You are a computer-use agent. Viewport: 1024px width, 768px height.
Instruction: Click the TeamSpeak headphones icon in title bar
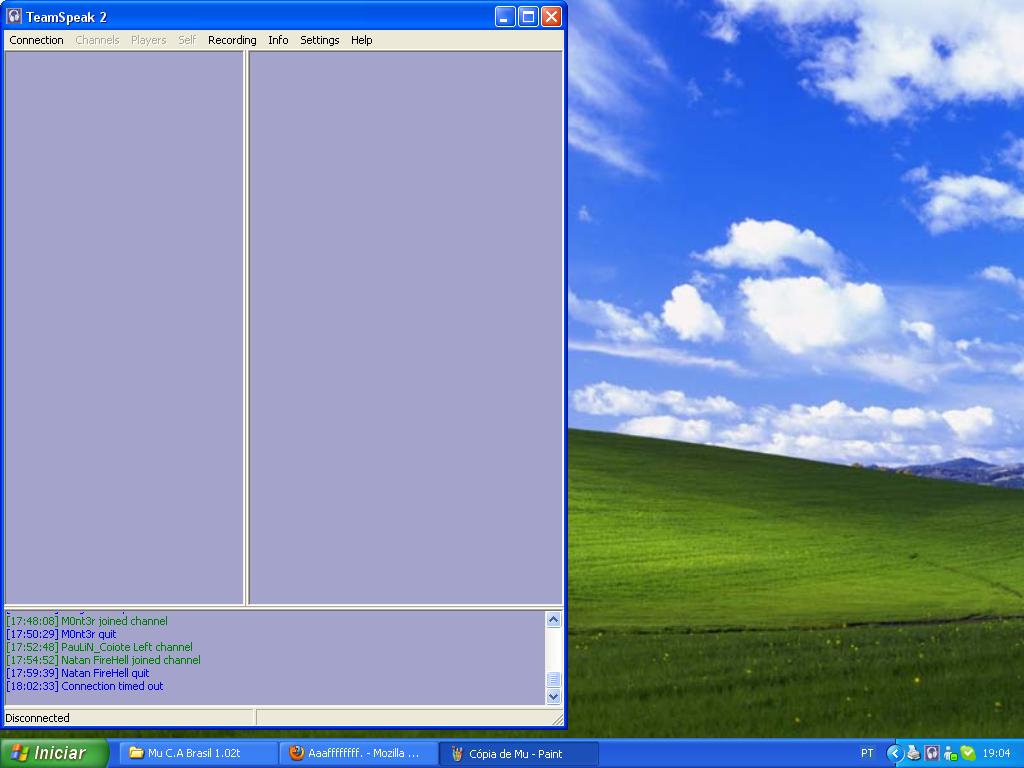click(14, 16)
